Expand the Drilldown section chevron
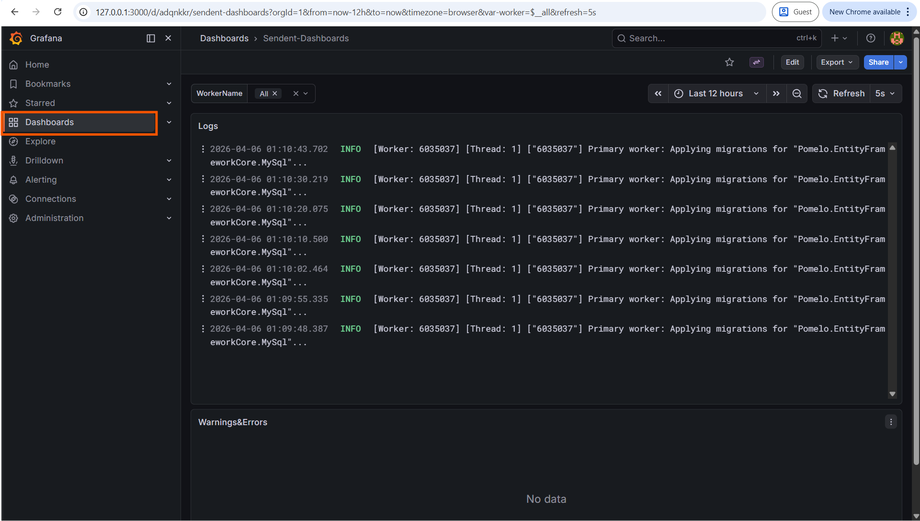 tap(169, 160)
